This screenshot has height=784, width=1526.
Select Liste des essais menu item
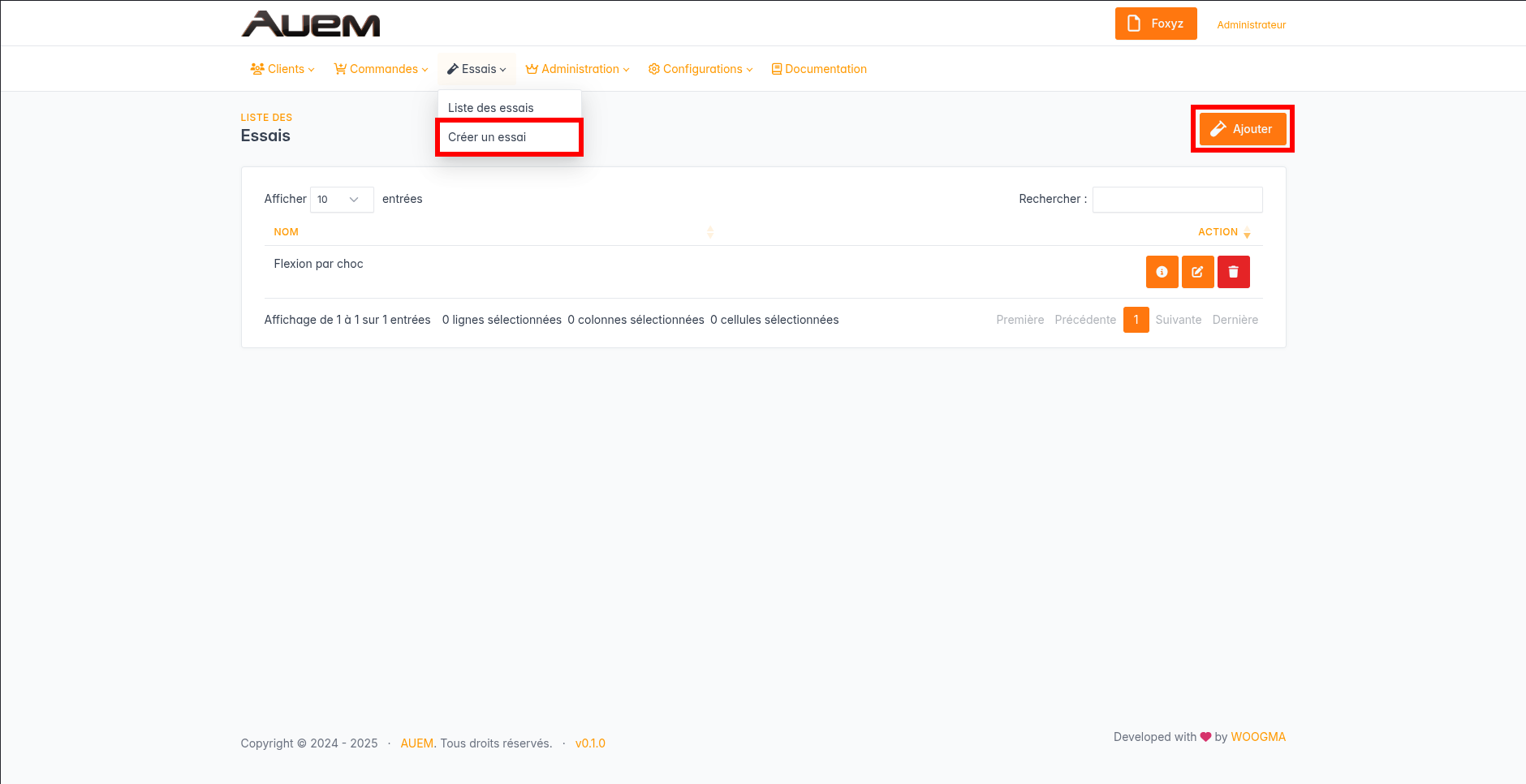[x=491, y=108]
